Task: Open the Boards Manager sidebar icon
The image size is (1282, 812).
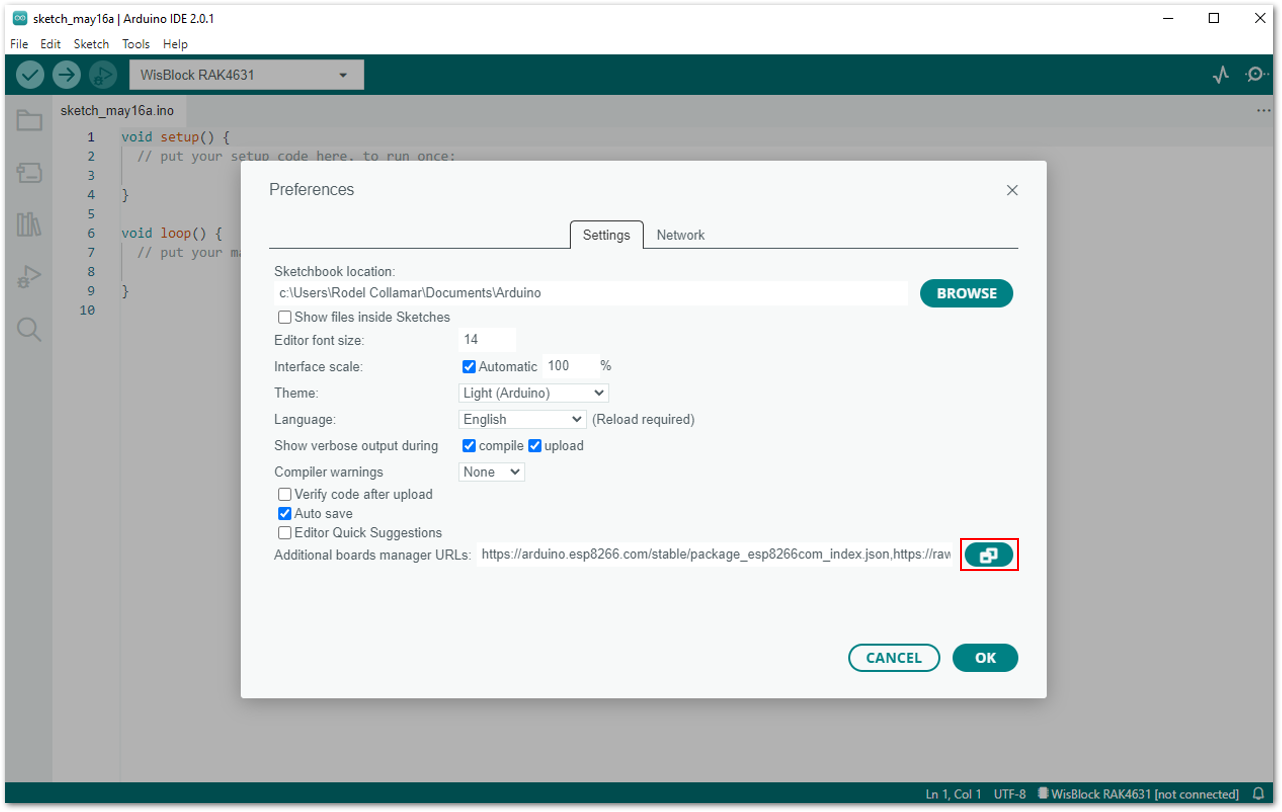Action: tap(29, 173)
